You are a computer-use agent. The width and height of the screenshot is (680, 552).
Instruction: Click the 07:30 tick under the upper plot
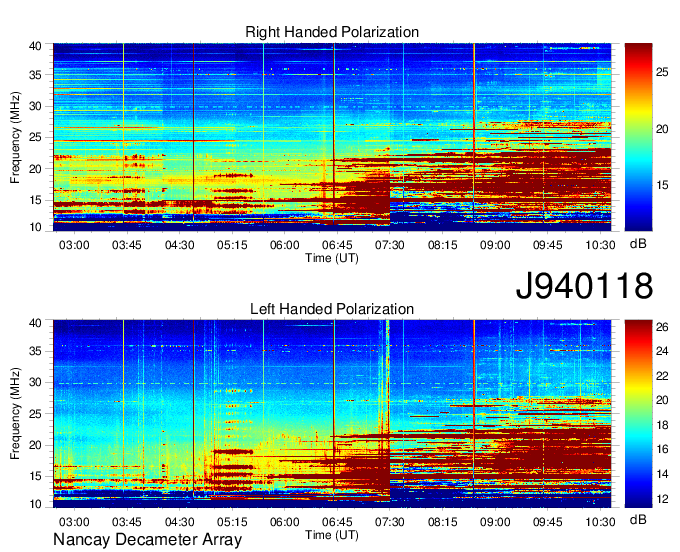point(389,245)
